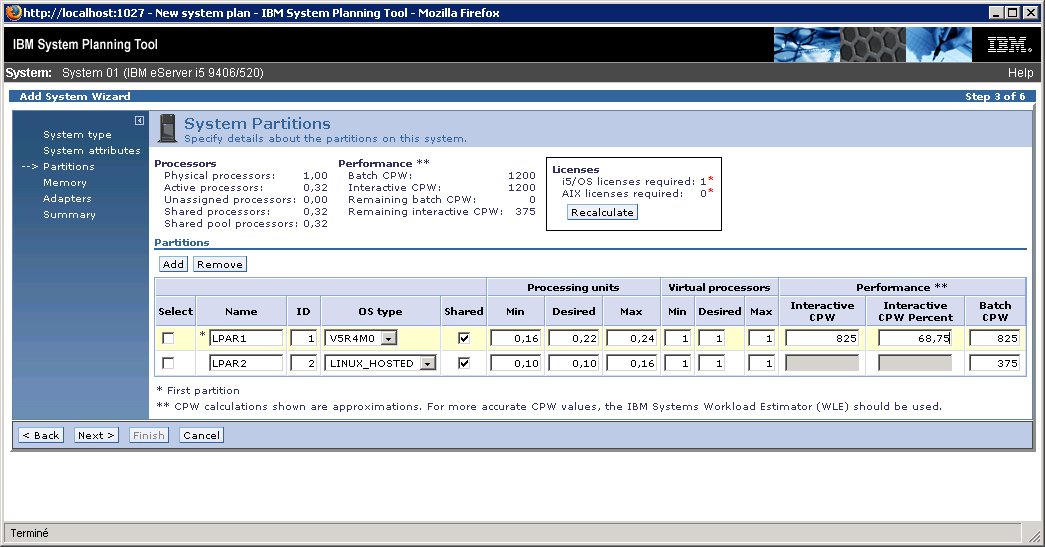Edit the LPAR2 name field
The image size is (1045, 547).
[246, 363]
